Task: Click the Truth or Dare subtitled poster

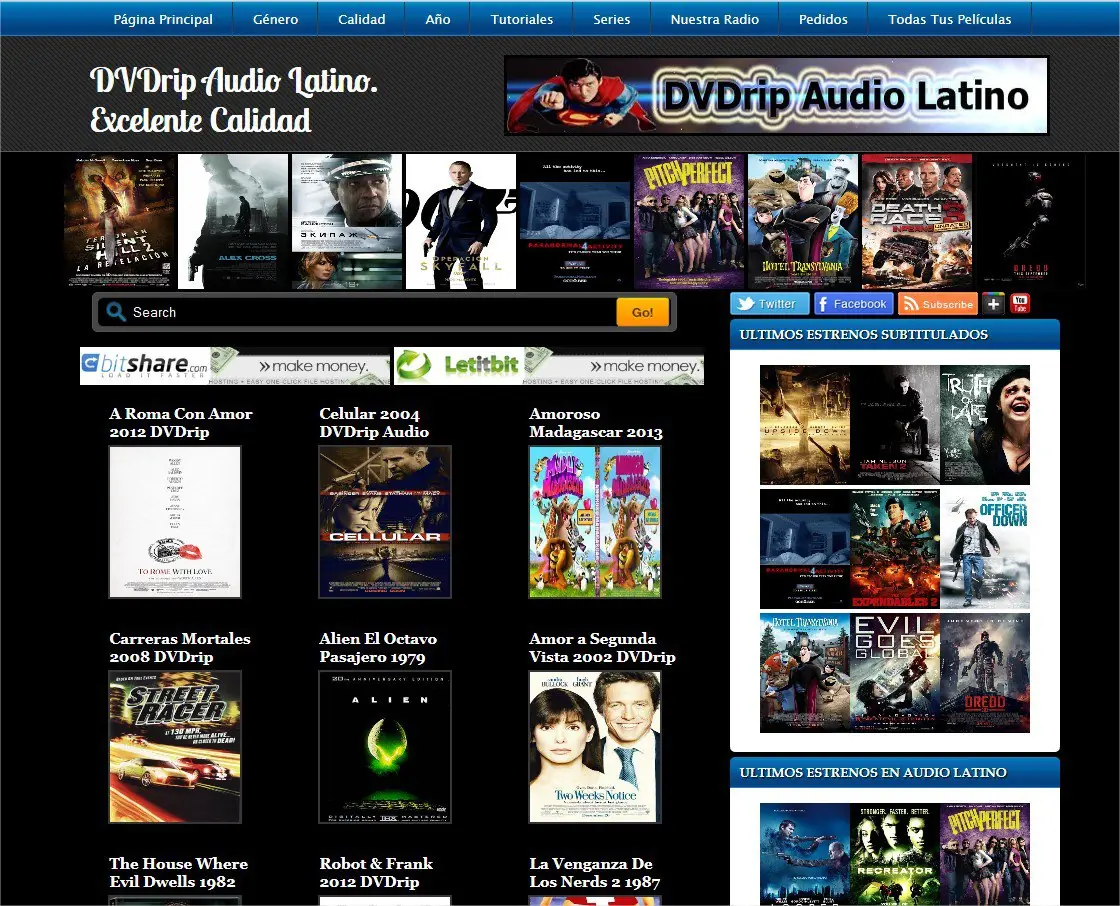Action: tap(985, 425)
